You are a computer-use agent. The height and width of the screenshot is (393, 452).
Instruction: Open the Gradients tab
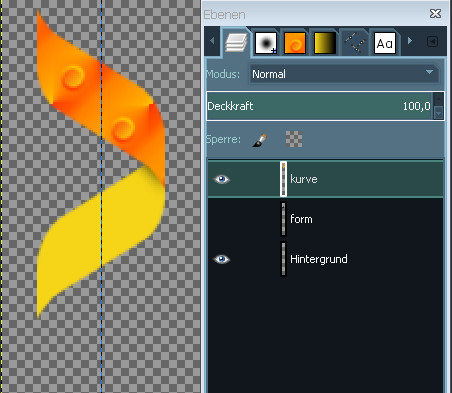click(x=325, y=43)
